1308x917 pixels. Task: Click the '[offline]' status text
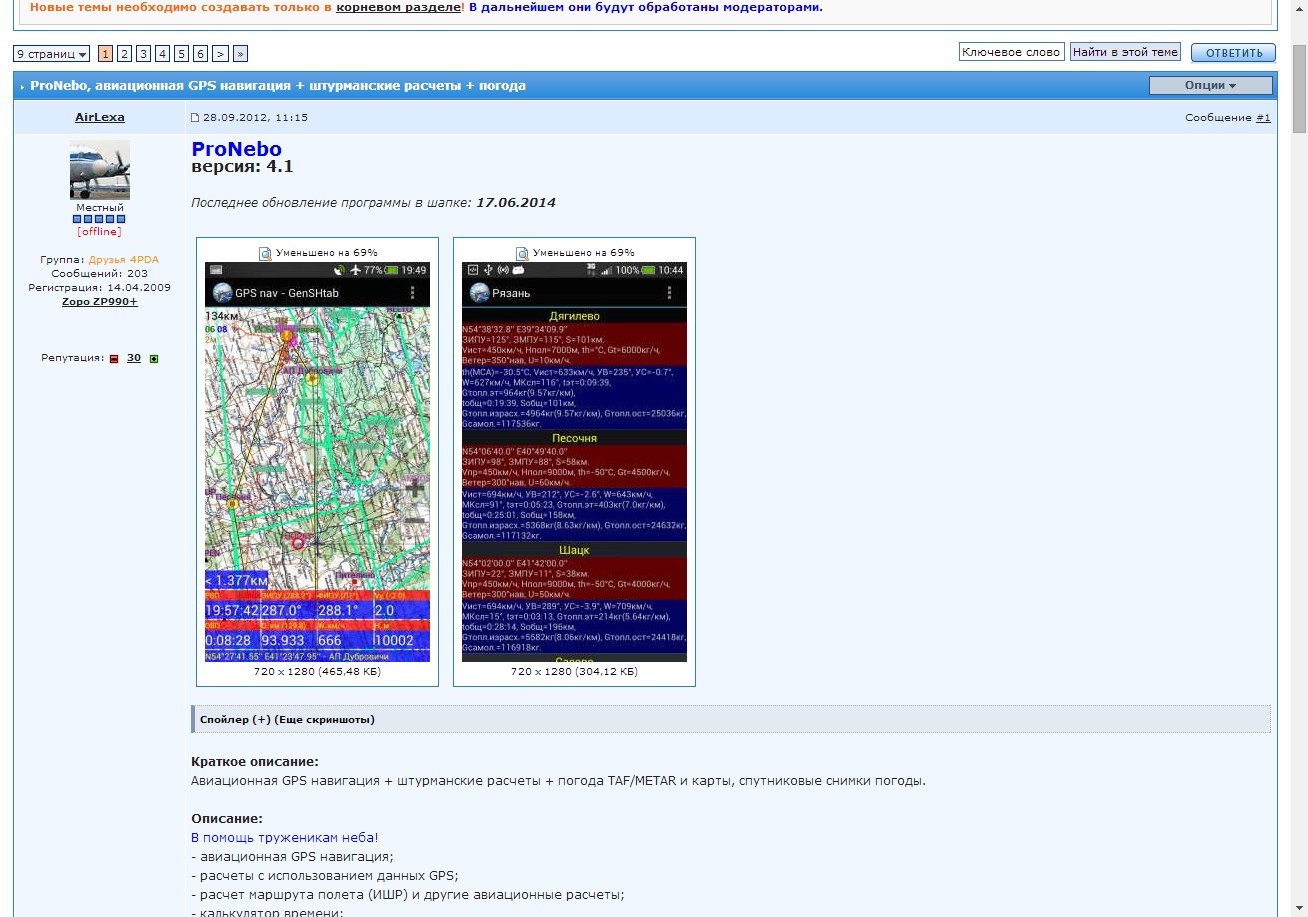coord(99,232)
